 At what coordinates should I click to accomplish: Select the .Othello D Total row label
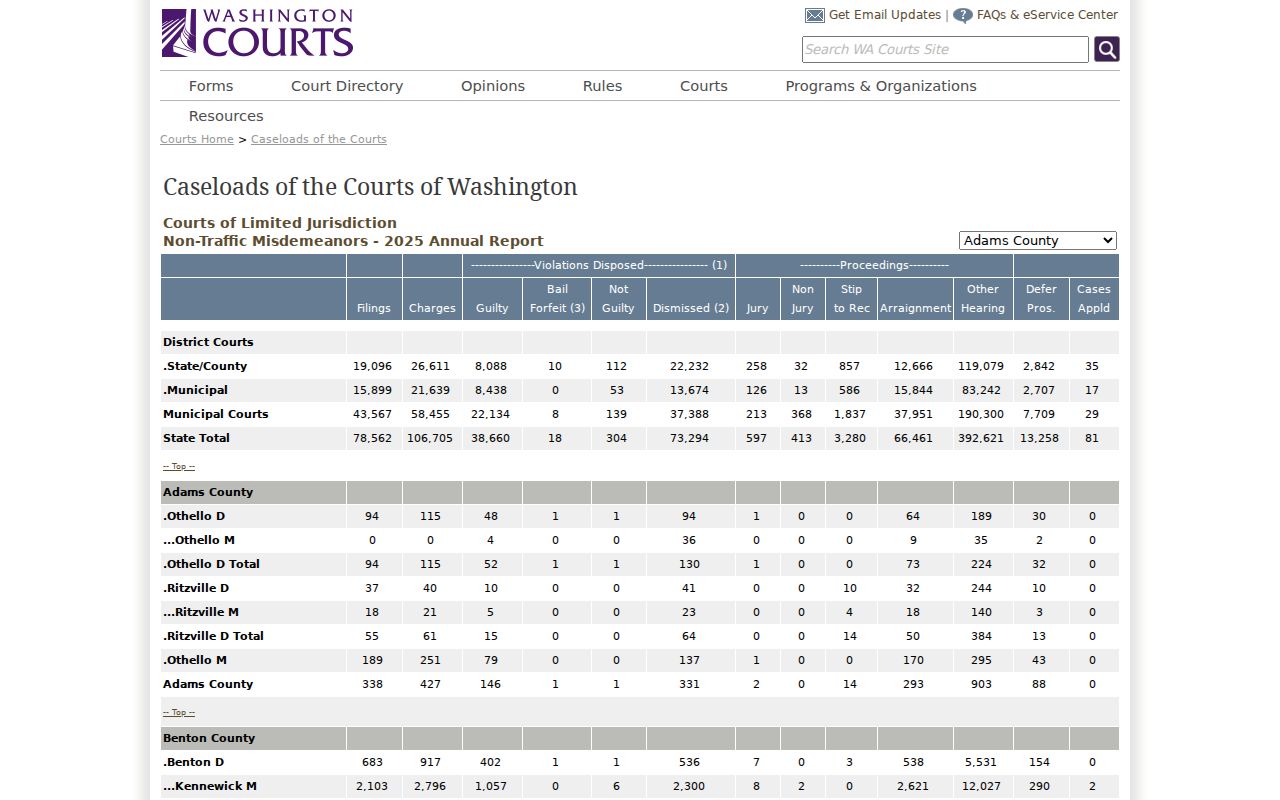[211, 564]
